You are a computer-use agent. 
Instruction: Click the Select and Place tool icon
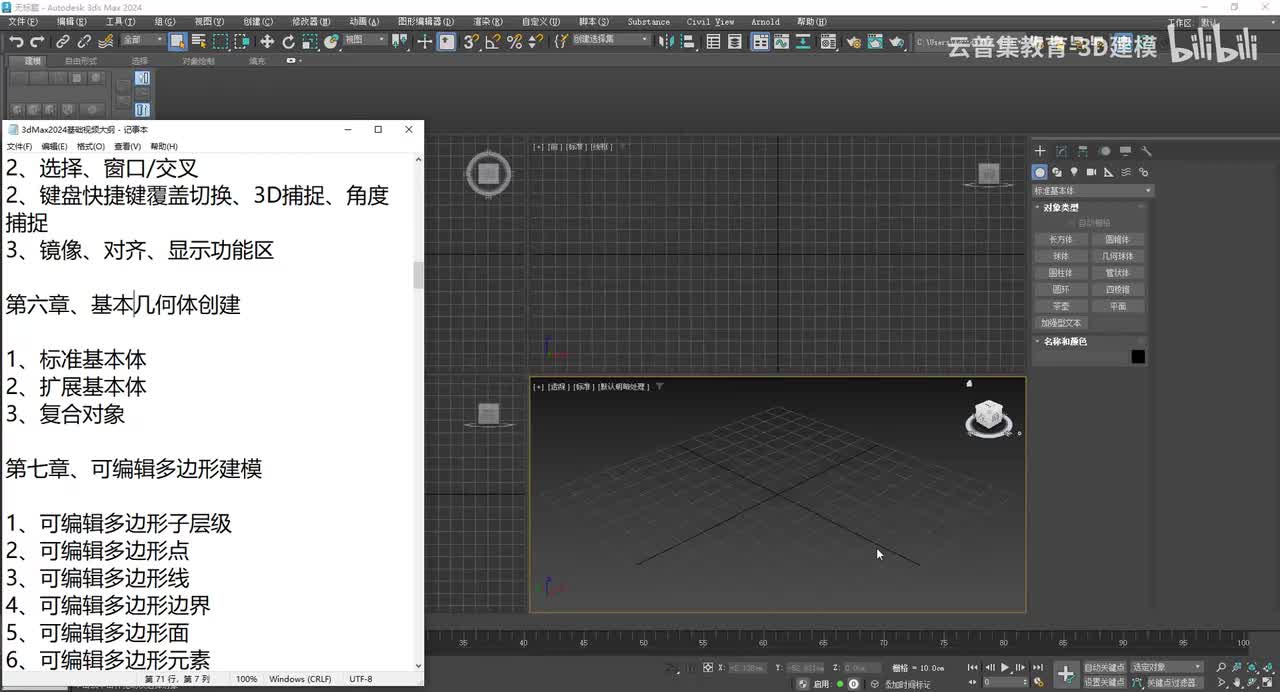click(x=331, y=41)
